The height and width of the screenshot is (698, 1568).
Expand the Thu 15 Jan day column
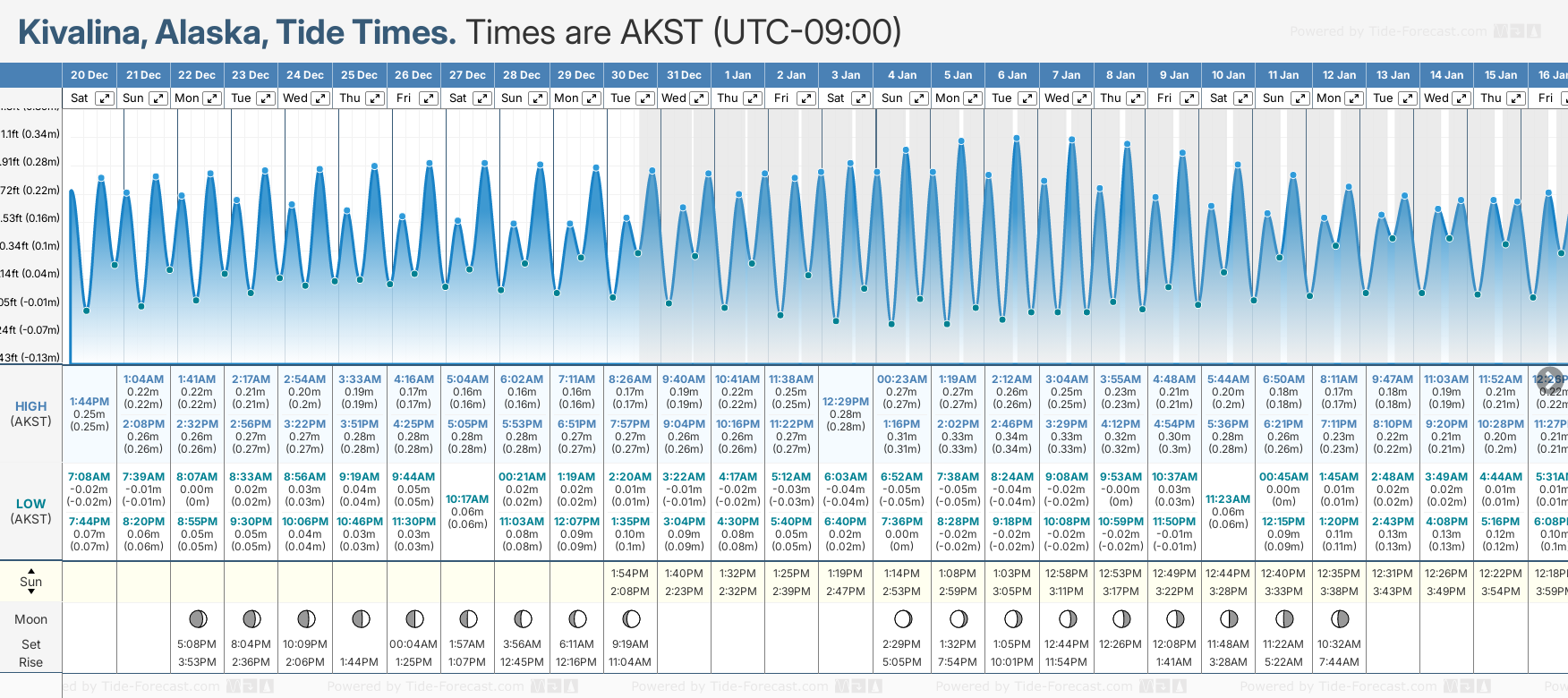(1516, 98)
